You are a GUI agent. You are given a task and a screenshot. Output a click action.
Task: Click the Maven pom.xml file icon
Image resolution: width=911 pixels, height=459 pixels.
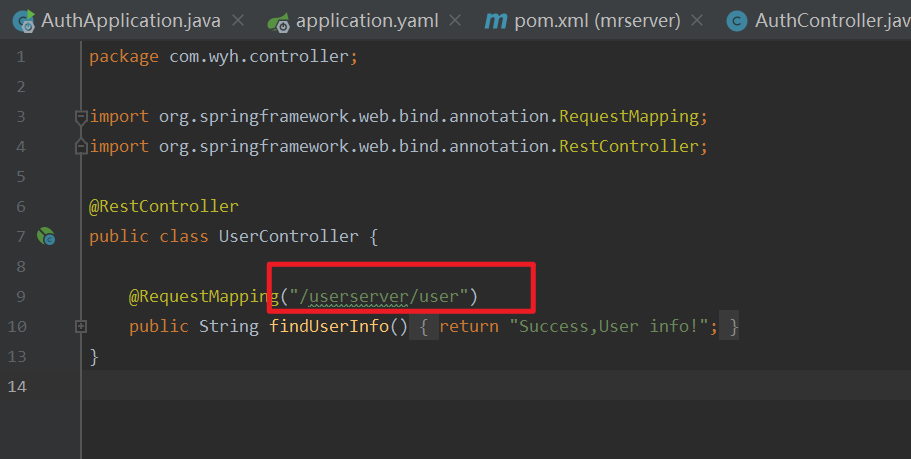pos(496,21)
